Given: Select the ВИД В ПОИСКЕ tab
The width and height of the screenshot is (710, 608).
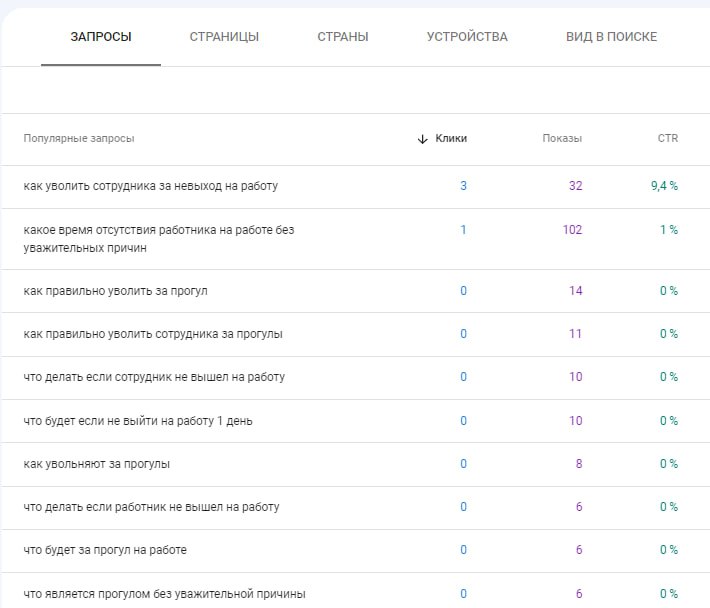Looking at the screenshot, I should (611, 37).
